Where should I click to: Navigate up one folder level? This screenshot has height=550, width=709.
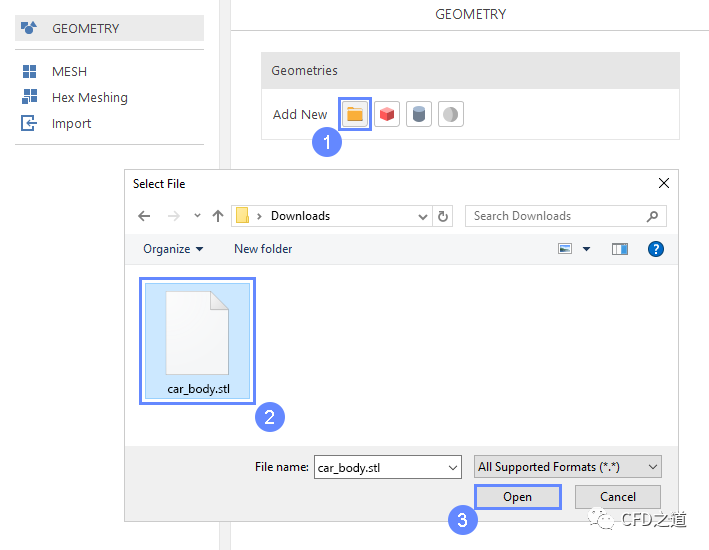[x=218, y=216]
